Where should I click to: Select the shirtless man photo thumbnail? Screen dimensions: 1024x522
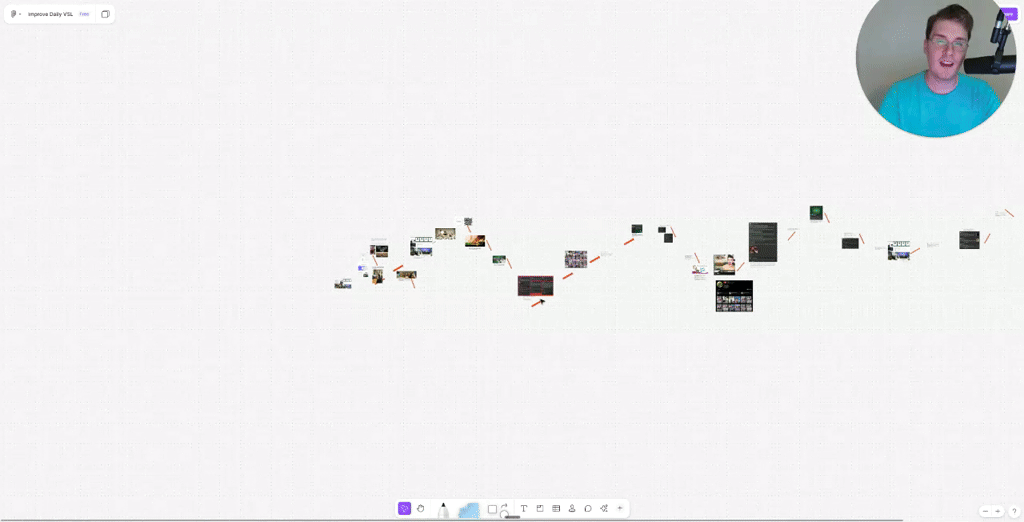[x=724, y=265]
